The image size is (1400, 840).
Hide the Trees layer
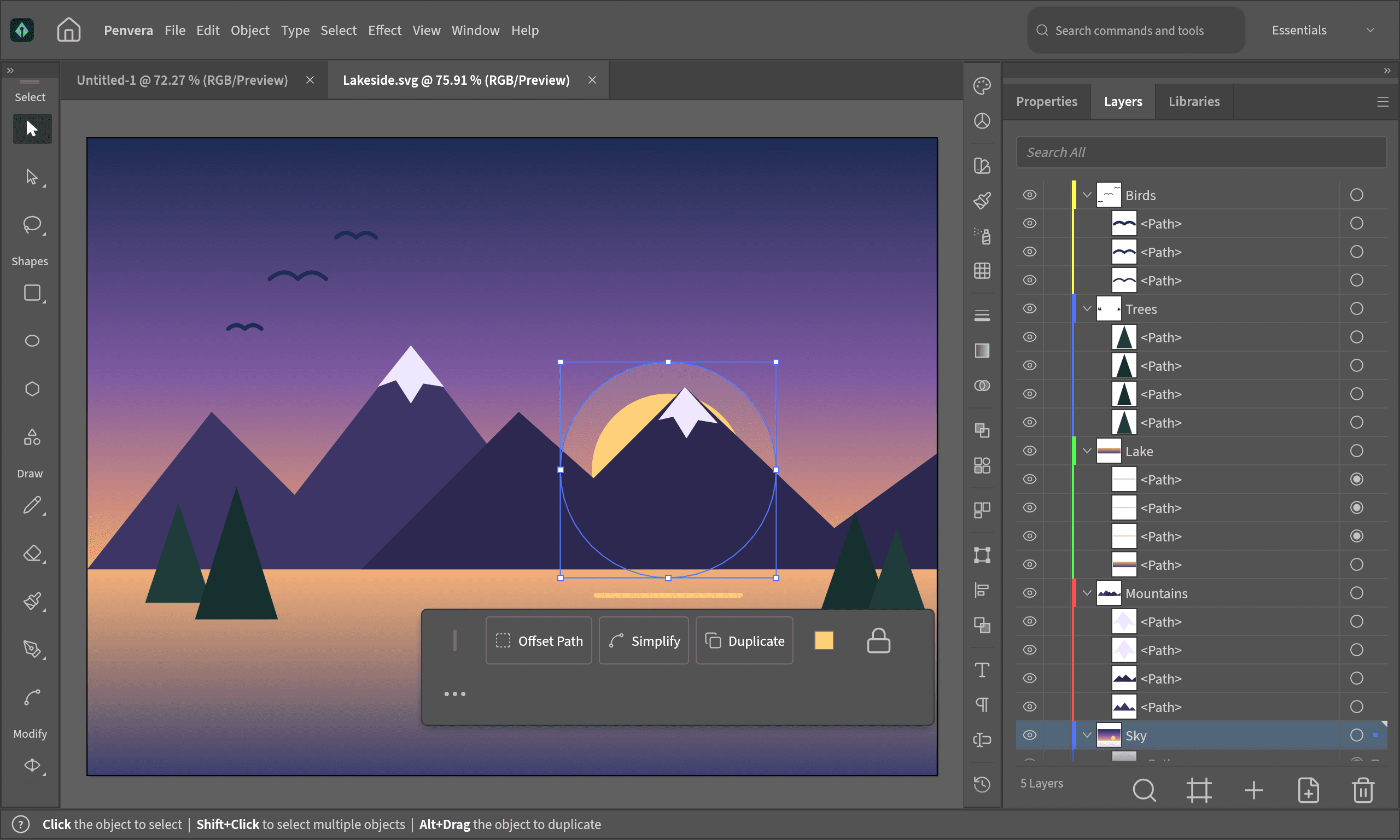coord(1029,308)
